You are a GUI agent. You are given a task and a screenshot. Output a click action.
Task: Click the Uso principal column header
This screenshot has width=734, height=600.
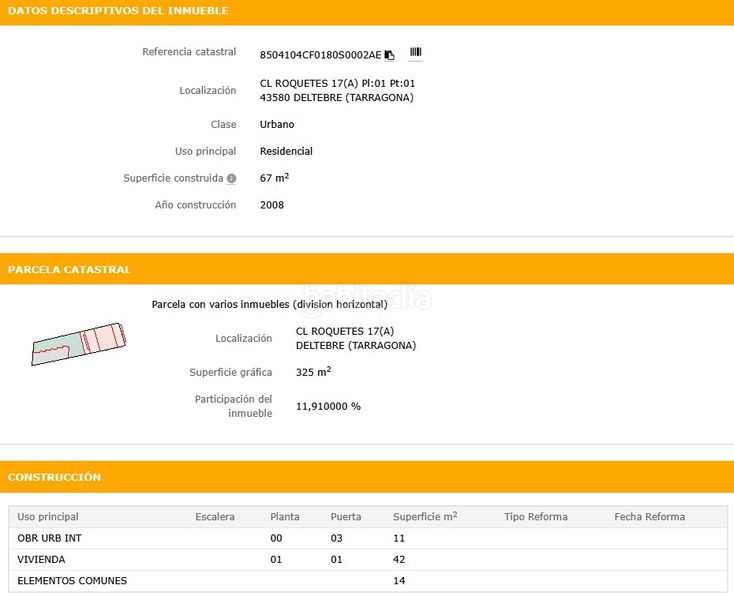click(48, 517)
